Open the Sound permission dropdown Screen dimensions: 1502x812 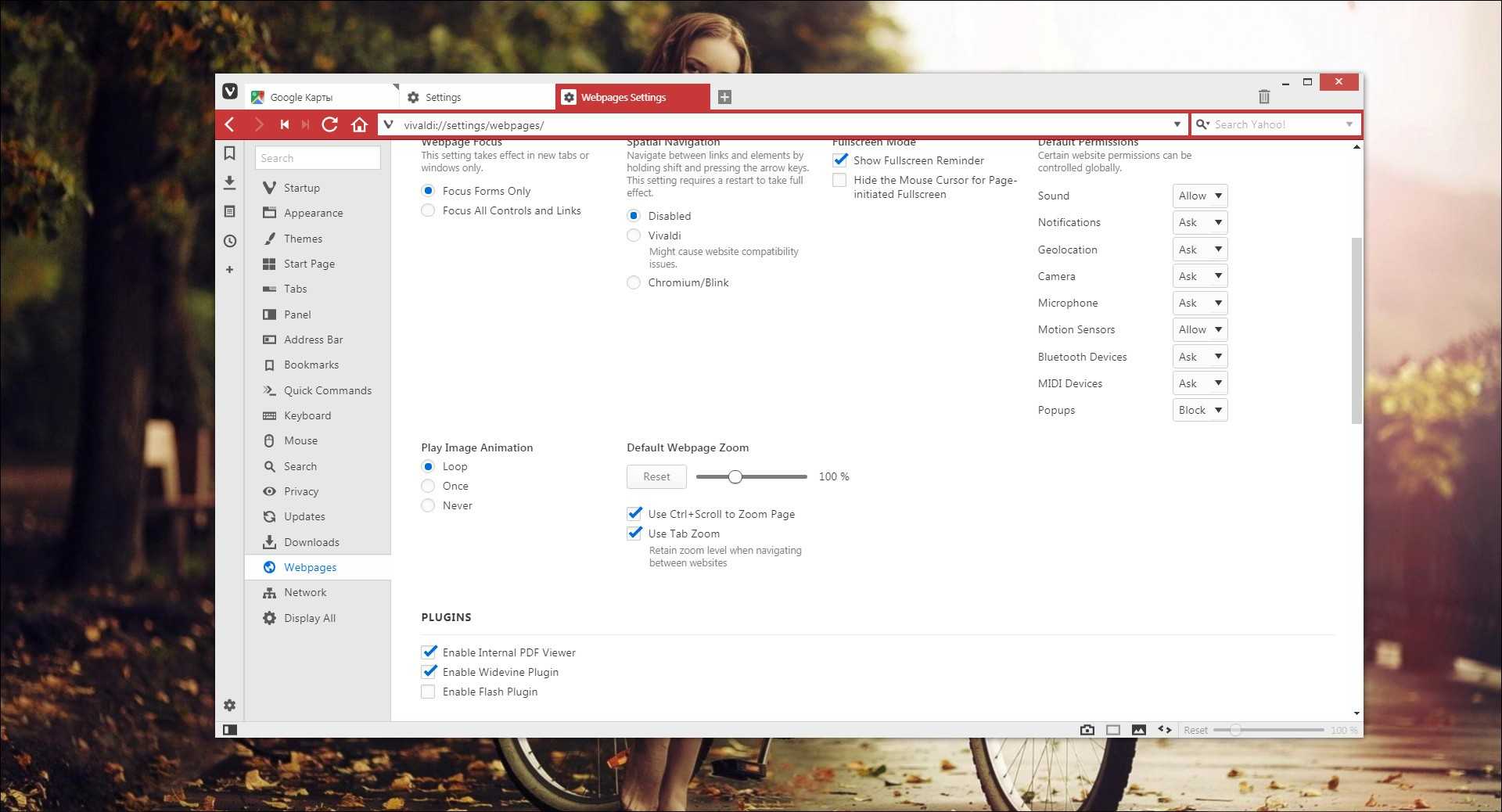pyautogui.click(x=1199, y=196)
